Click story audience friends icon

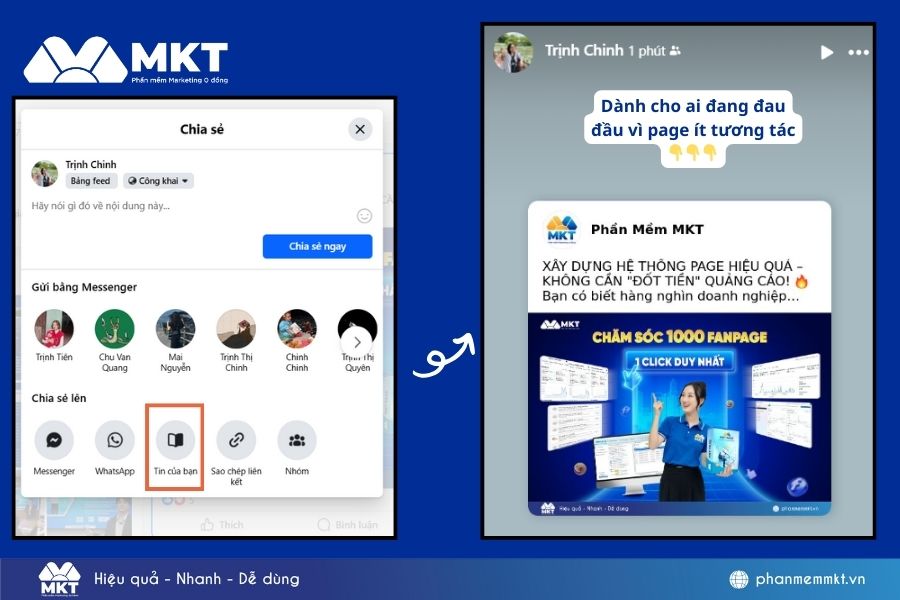[x=675, y=51]
